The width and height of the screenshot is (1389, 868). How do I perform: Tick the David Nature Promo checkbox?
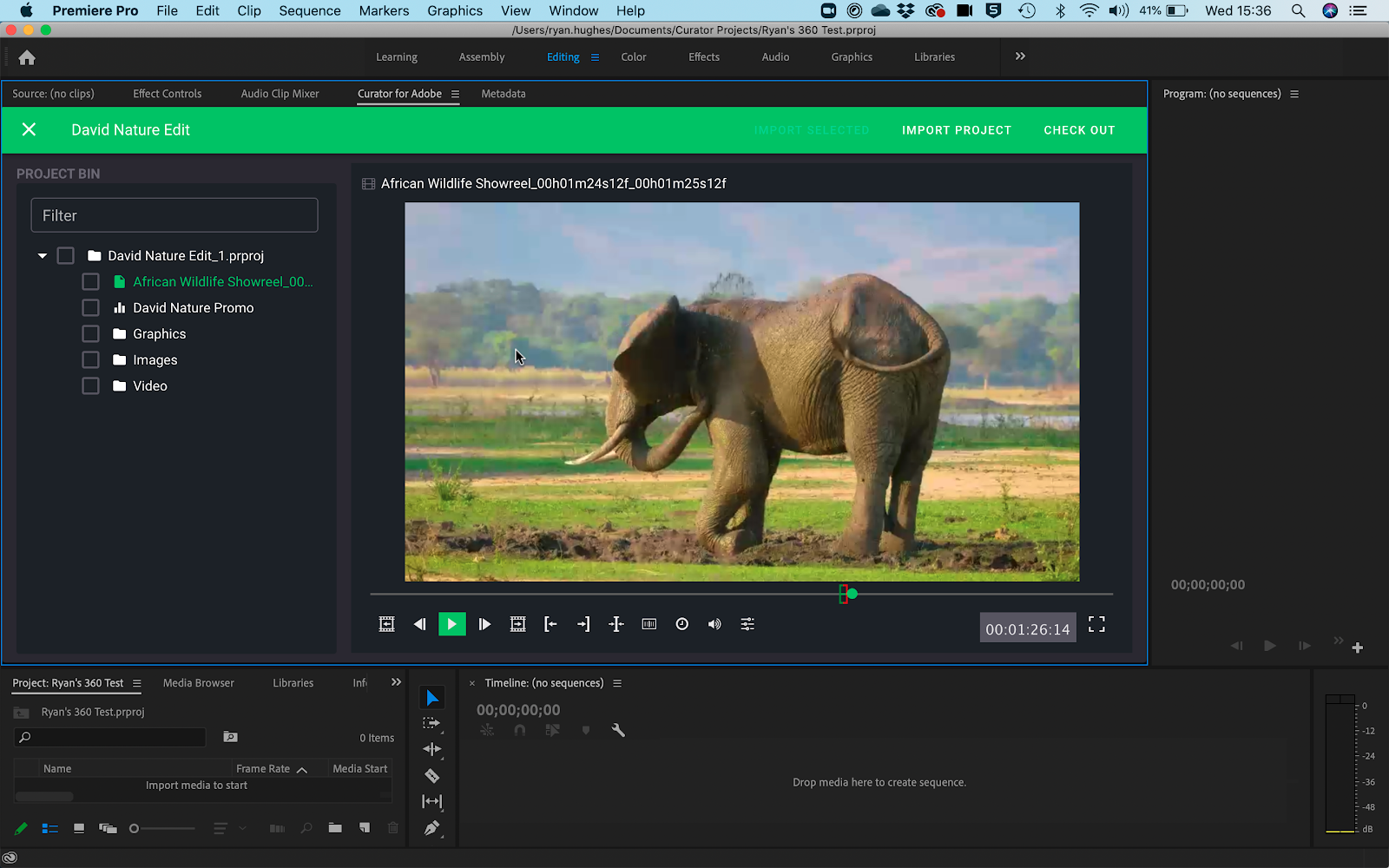[x=90, y=308]
